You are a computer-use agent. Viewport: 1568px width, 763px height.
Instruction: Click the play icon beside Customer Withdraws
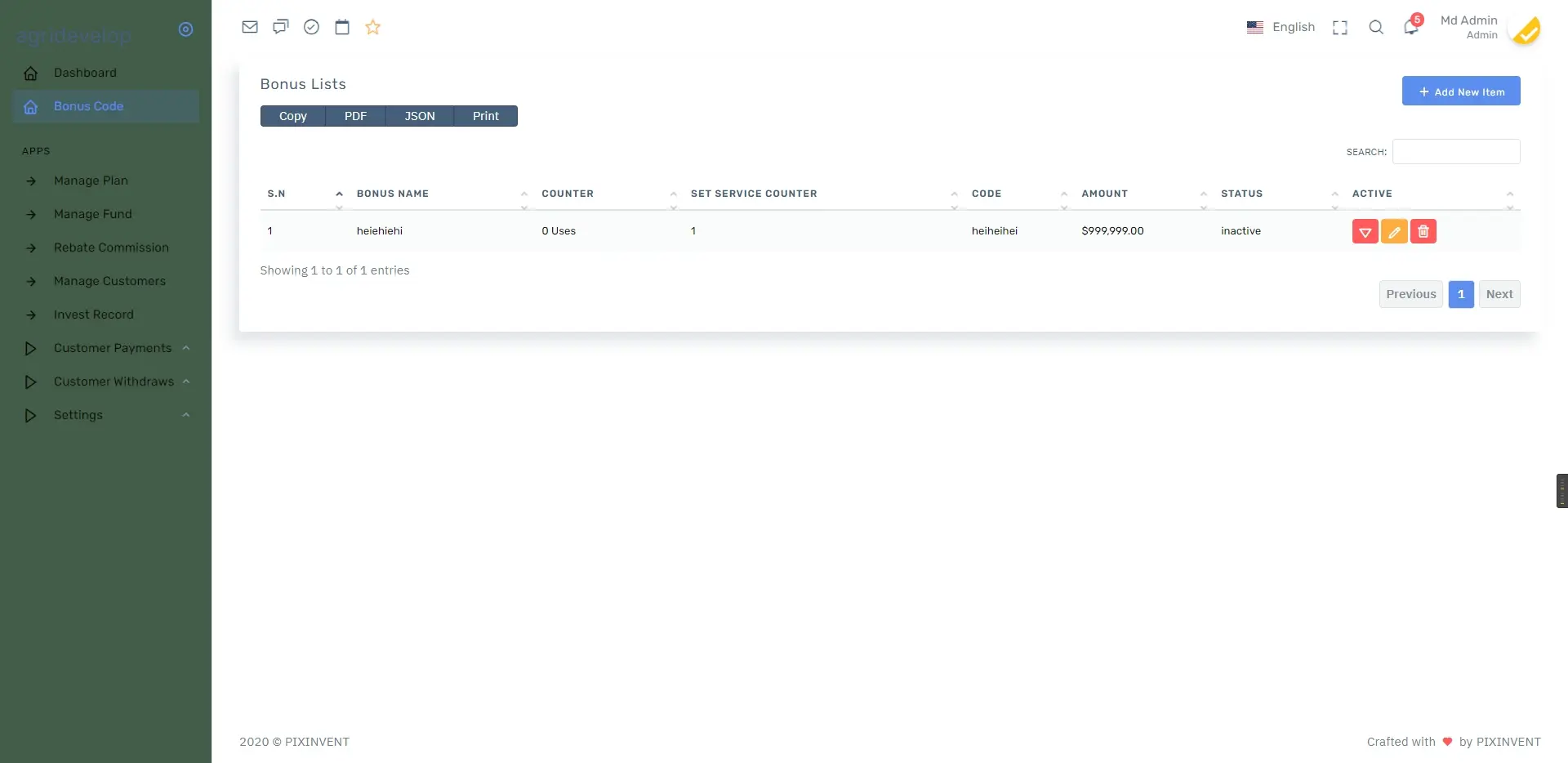[30, 381]
